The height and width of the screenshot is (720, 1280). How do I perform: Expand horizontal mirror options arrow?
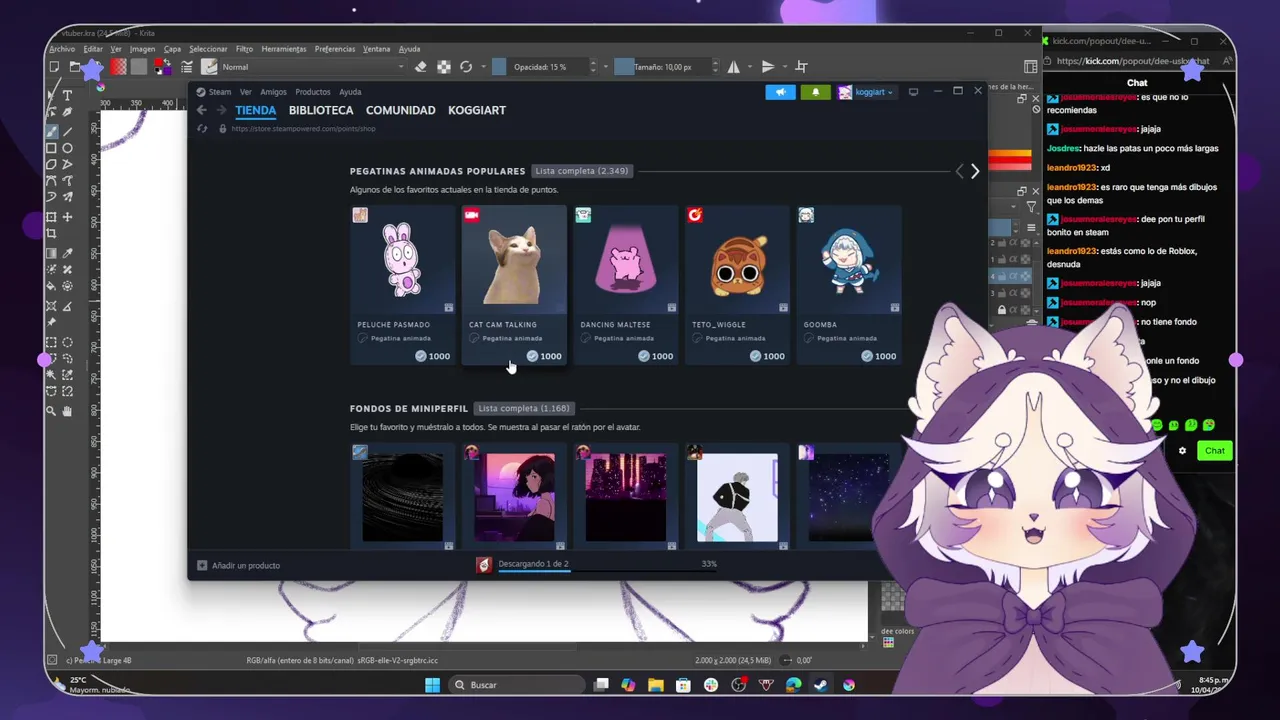[749, 67]
